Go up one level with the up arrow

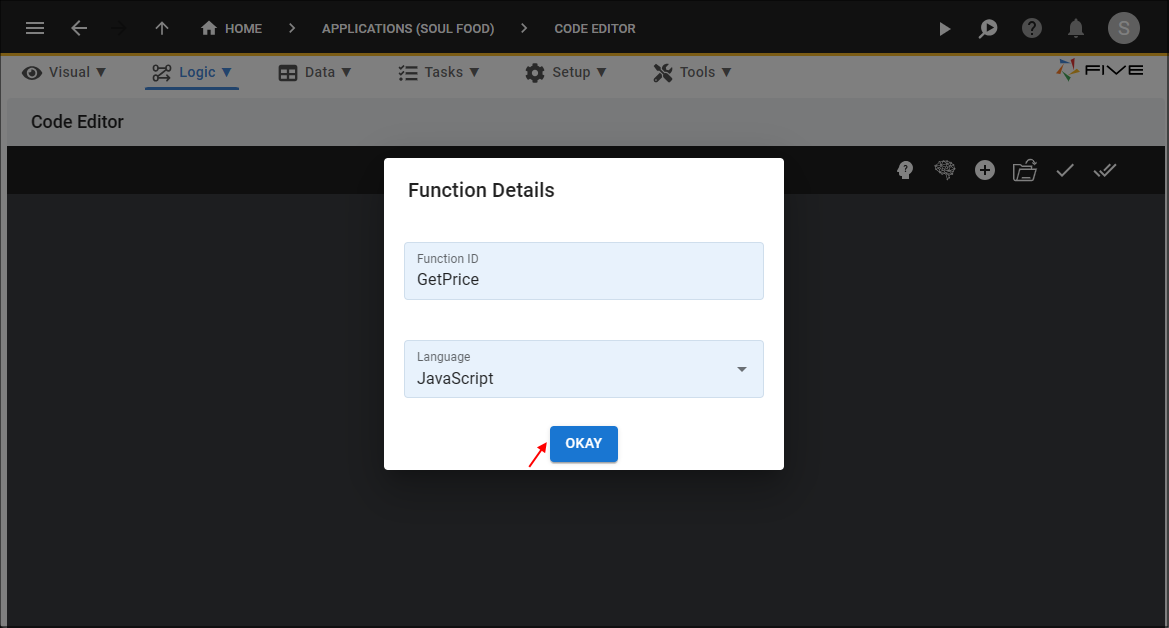pos(162,28)
